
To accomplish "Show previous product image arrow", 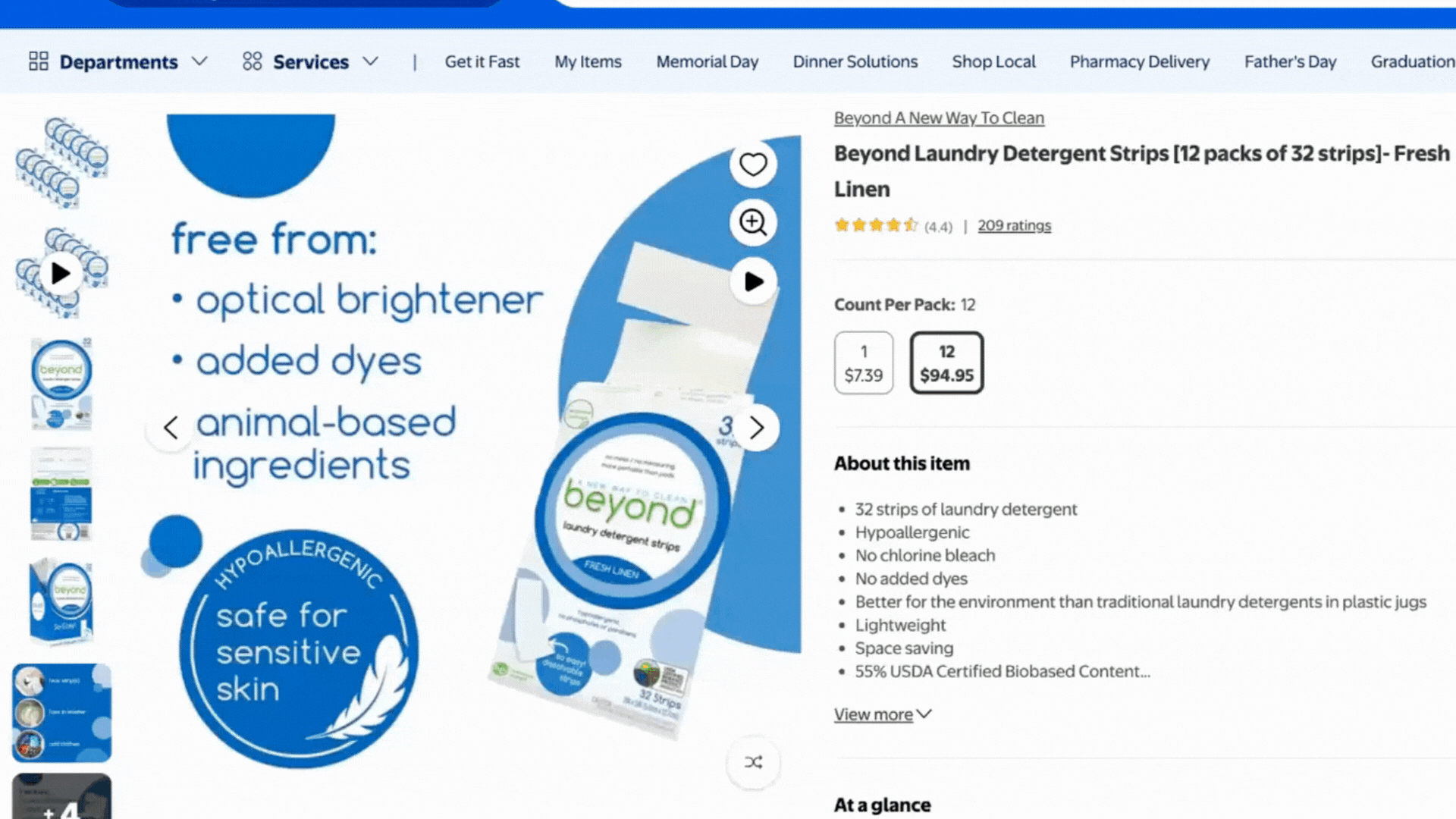I will pos(171,428).
